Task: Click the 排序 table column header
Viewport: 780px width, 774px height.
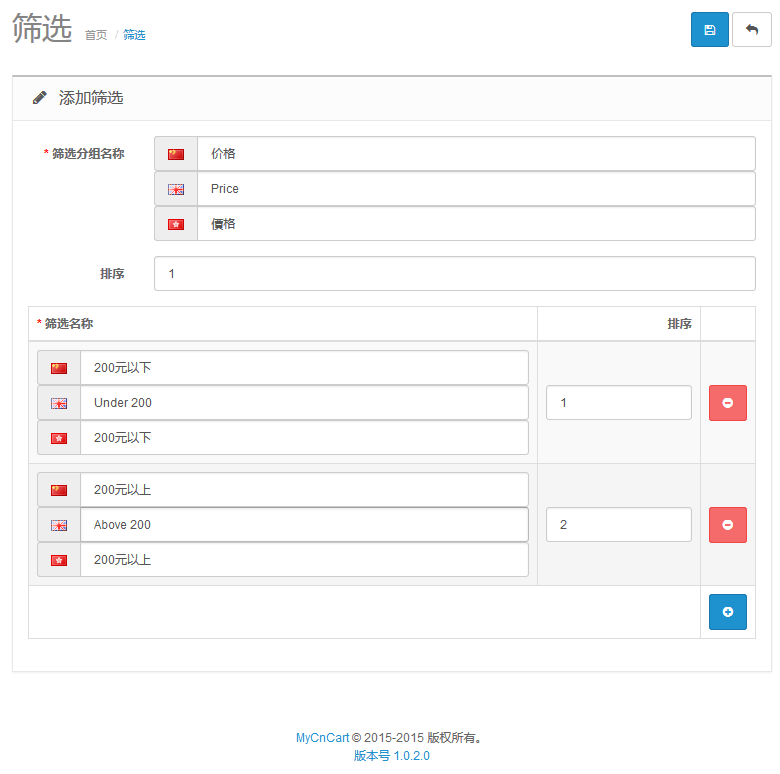Action: [x=679, y=324]
